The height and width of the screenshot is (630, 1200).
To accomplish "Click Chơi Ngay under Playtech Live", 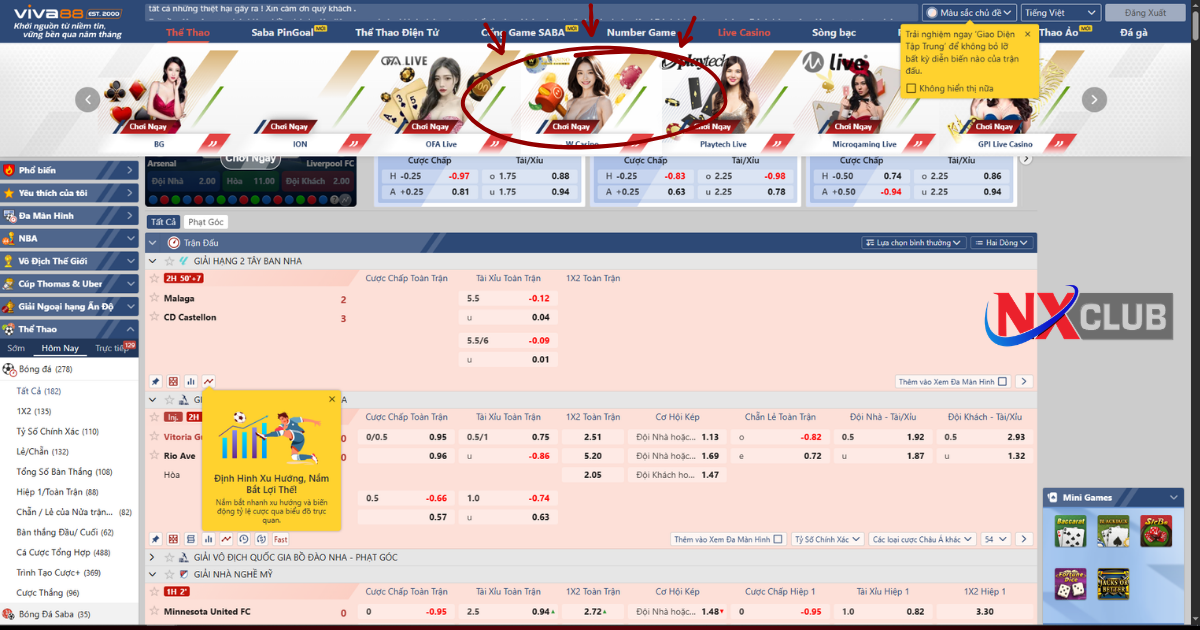I will tap(712, 127).
